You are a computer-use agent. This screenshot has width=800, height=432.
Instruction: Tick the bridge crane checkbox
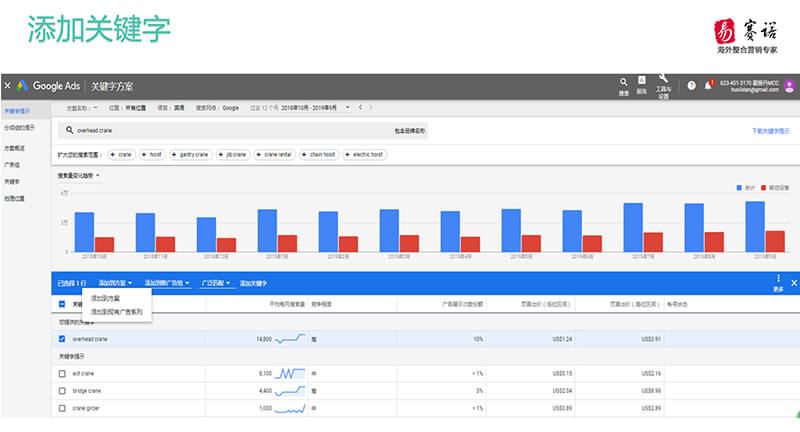[62, 391]
